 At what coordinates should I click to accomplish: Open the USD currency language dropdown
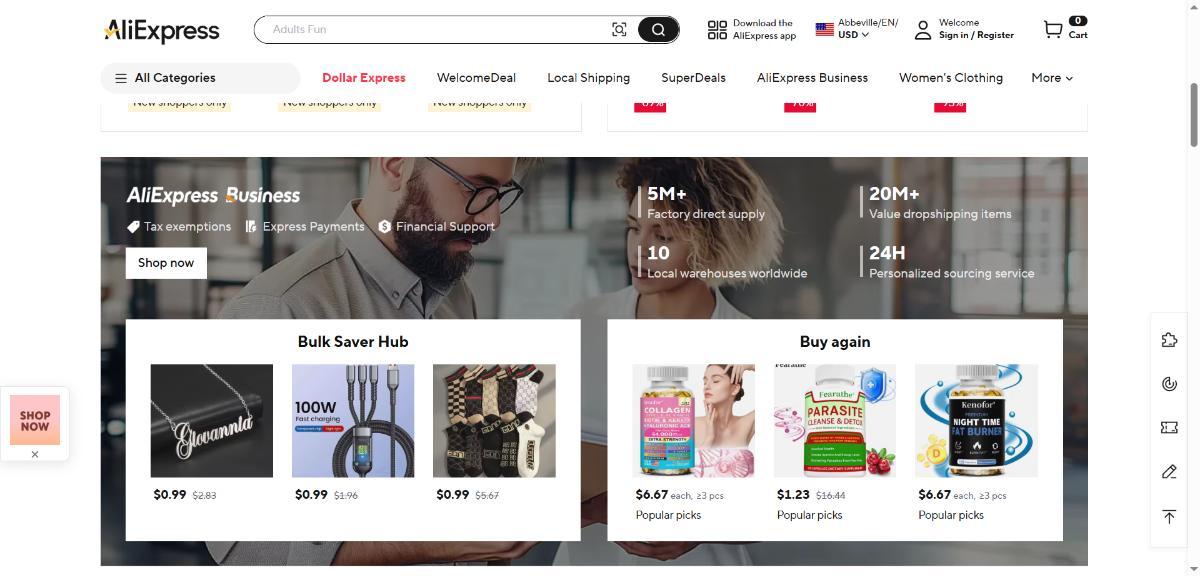point(857,29)
